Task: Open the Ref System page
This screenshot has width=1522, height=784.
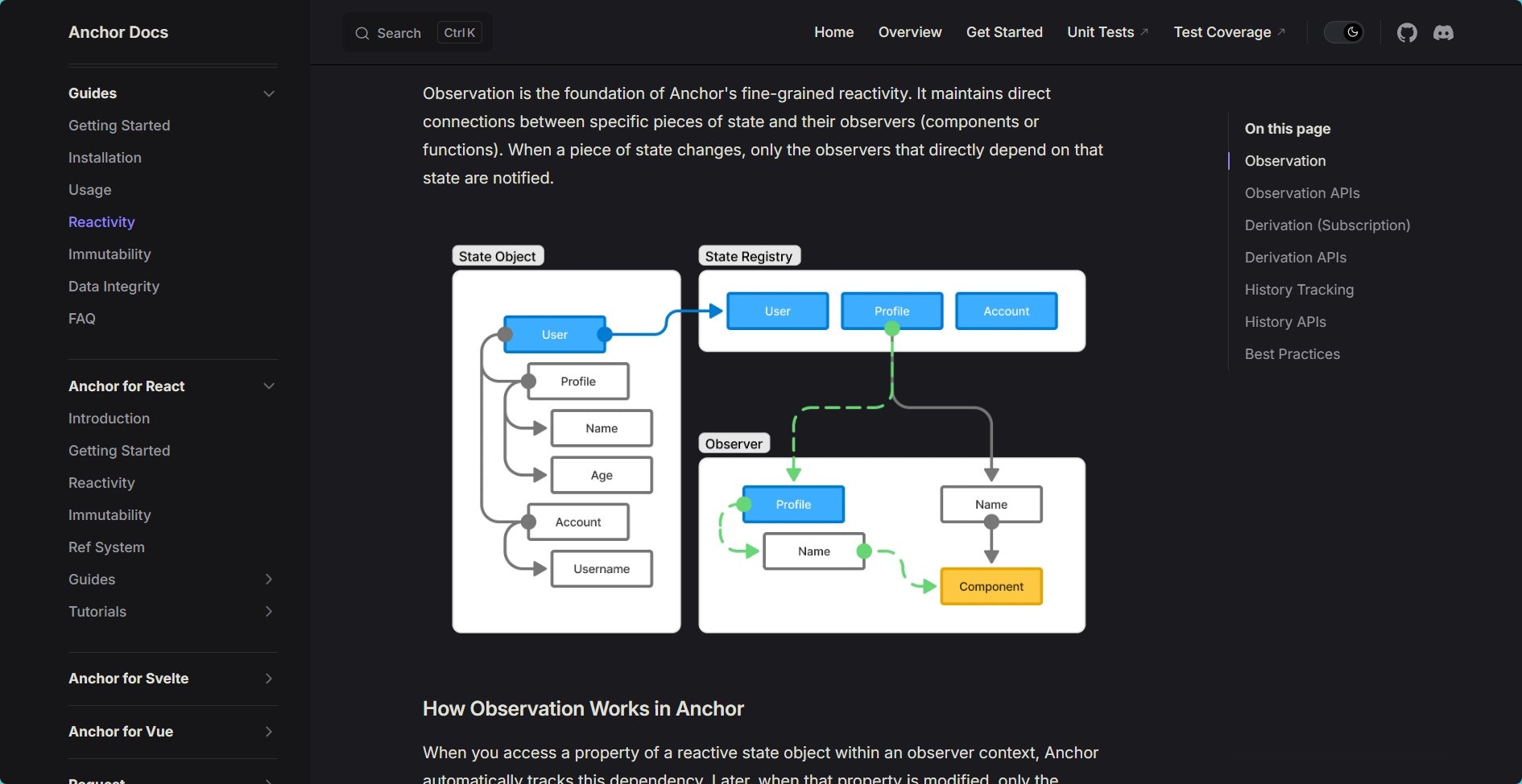Action: [106, 547]
